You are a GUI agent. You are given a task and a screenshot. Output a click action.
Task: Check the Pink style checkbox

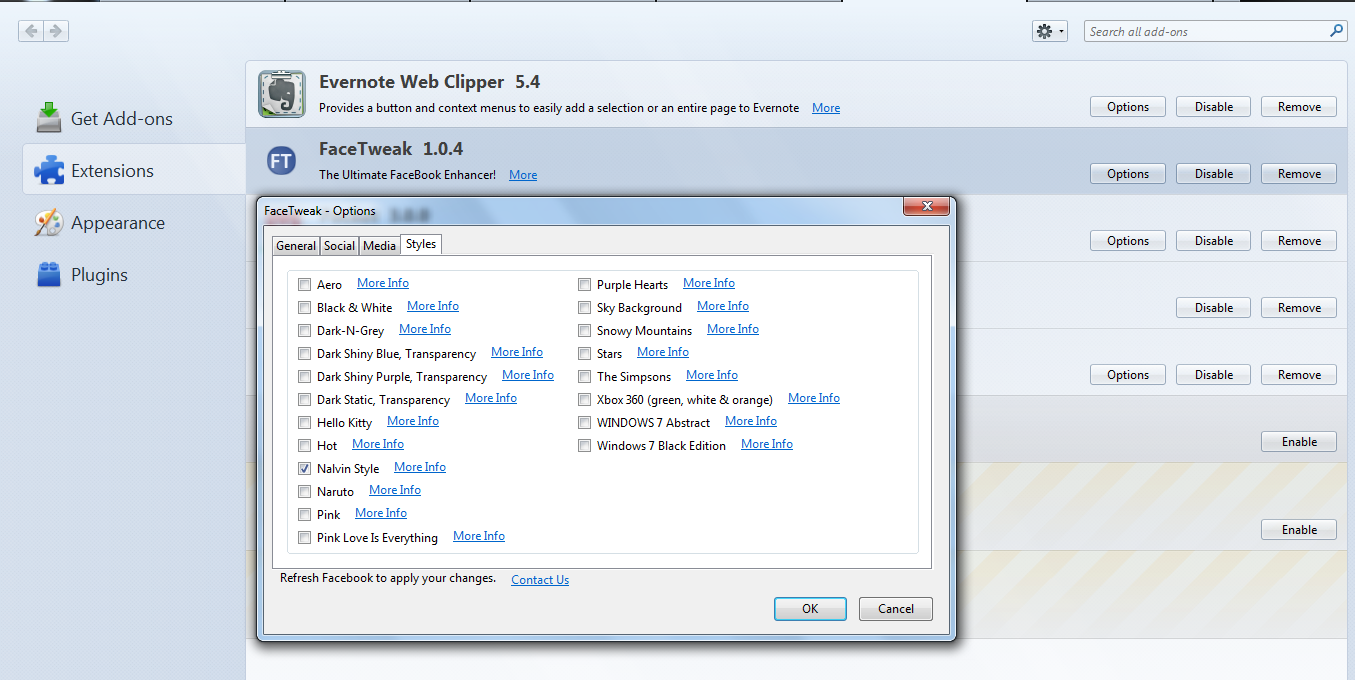pyautogui.click(x=304, y=515)
